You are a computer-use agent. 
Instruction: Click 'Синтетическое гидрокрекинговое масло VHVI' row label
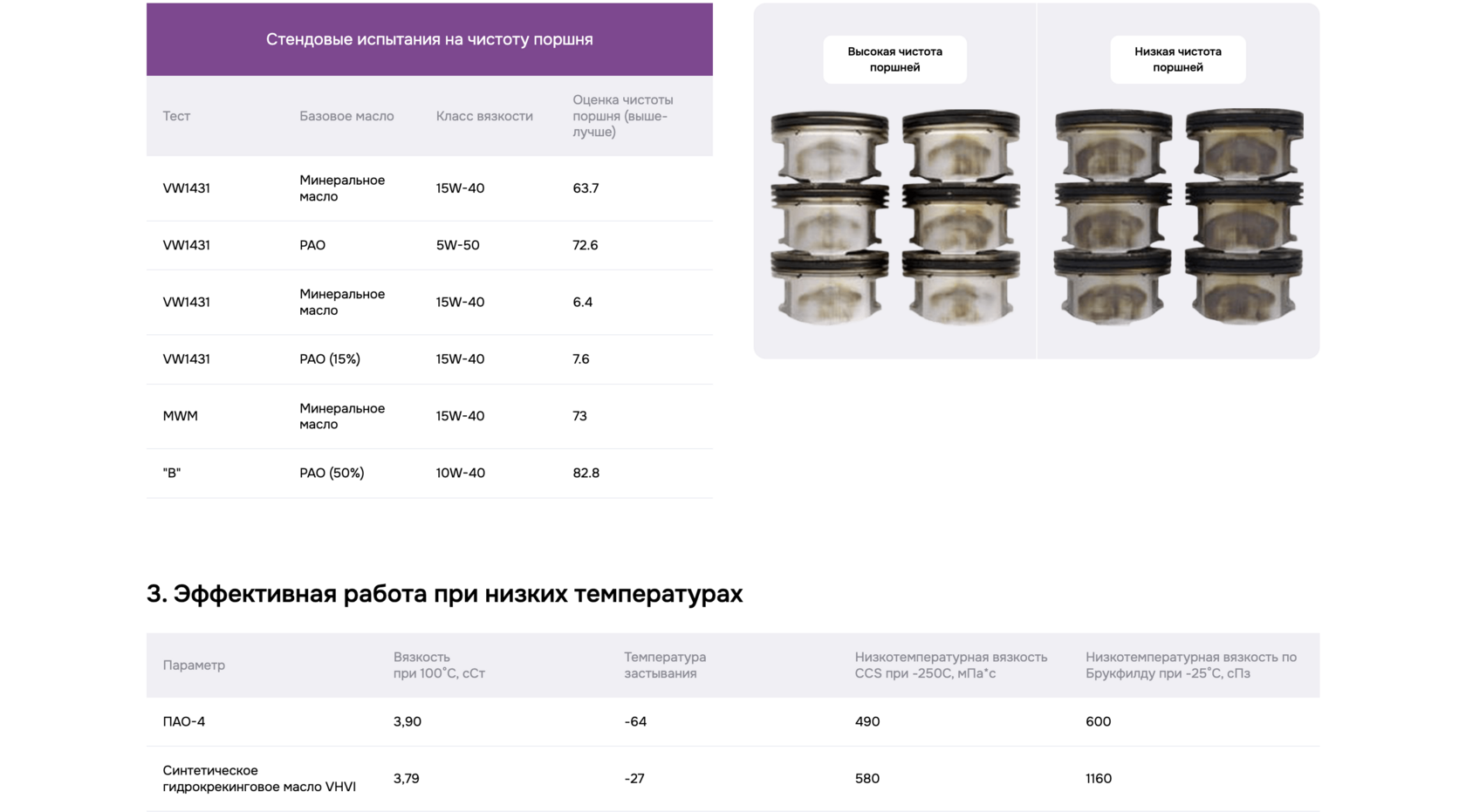tap(259, 779)
